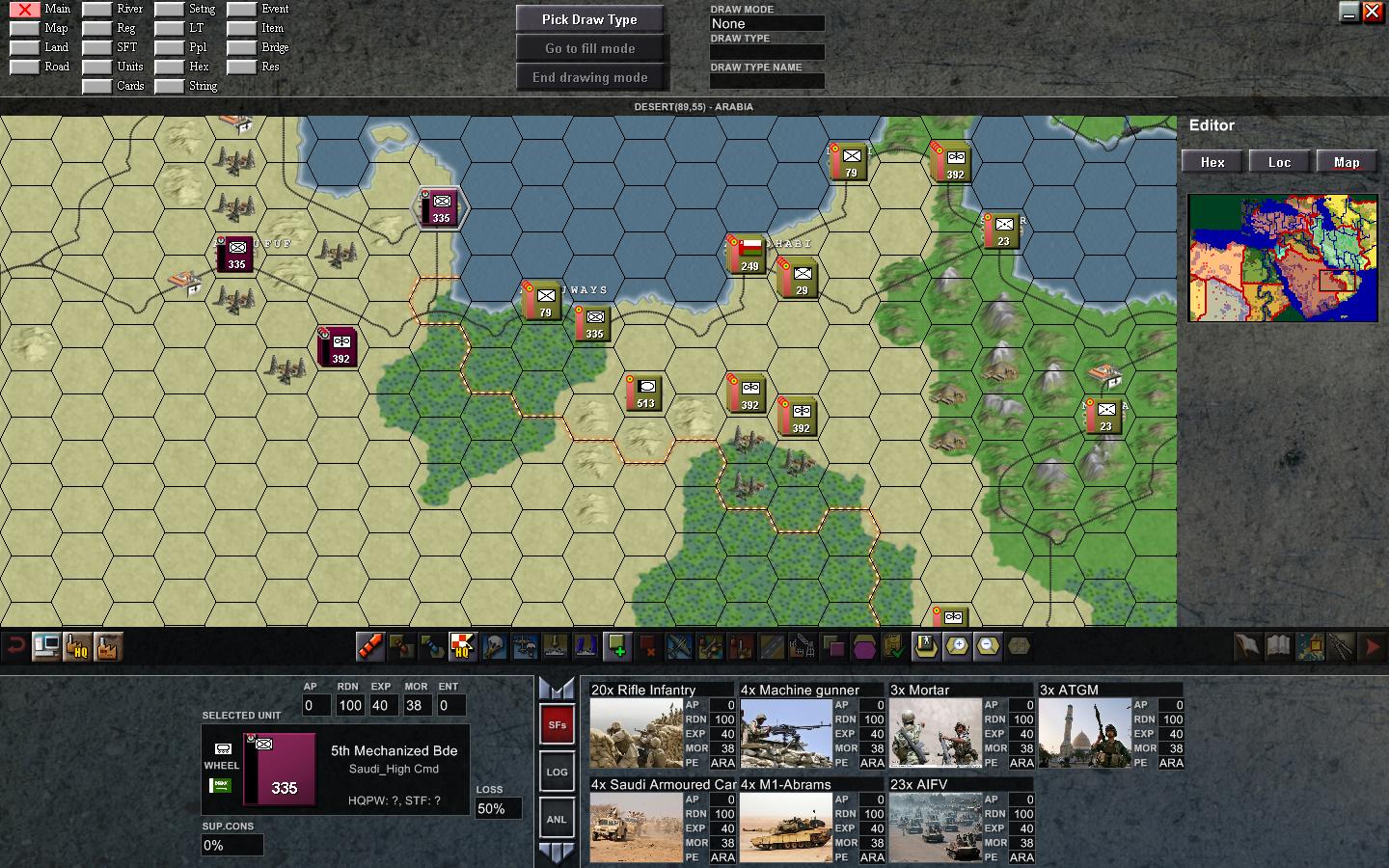Click the Go to fill mode button

[589, 48]
